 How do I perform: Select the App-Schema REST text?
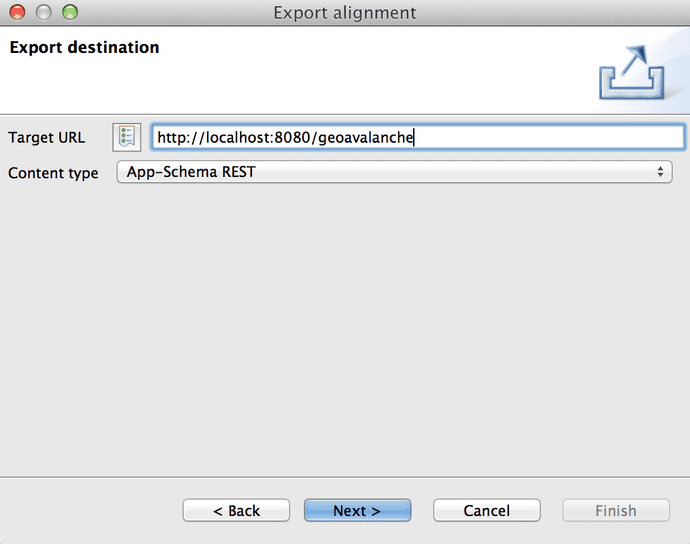click(x=190, y=172)
